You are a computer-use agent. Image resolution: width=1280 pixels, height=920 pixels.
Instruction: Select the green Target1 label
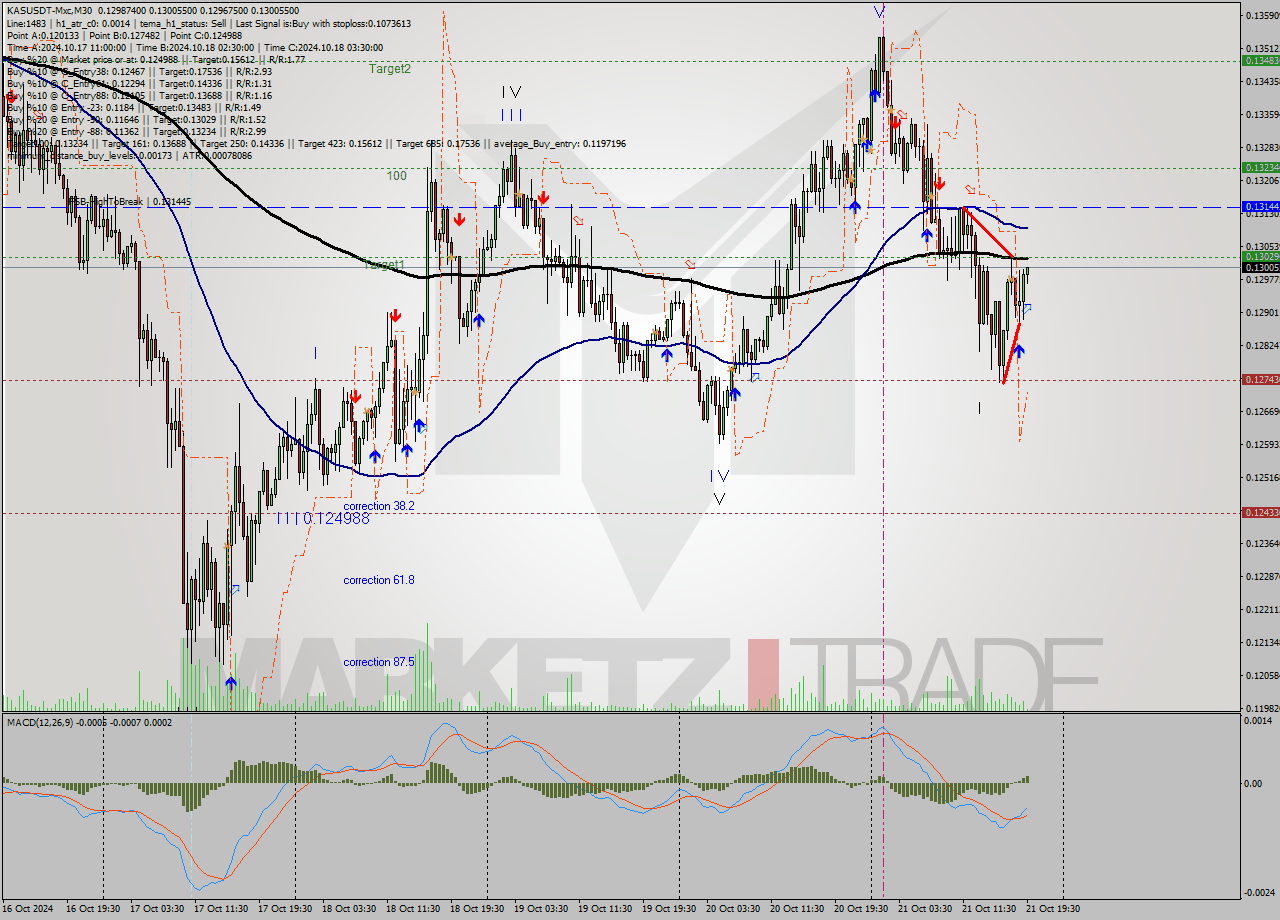[384, 265]
